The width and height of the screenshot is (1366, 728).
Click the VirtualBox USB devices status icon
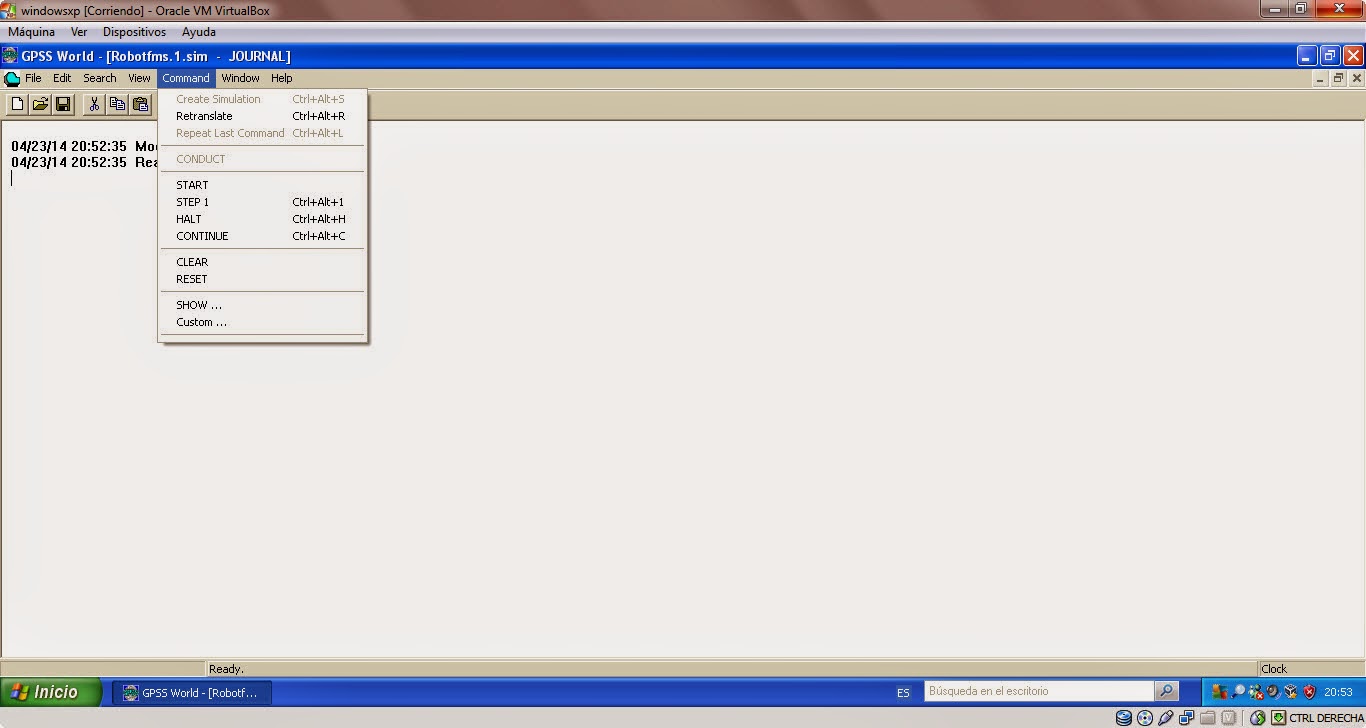[1165, 717]
